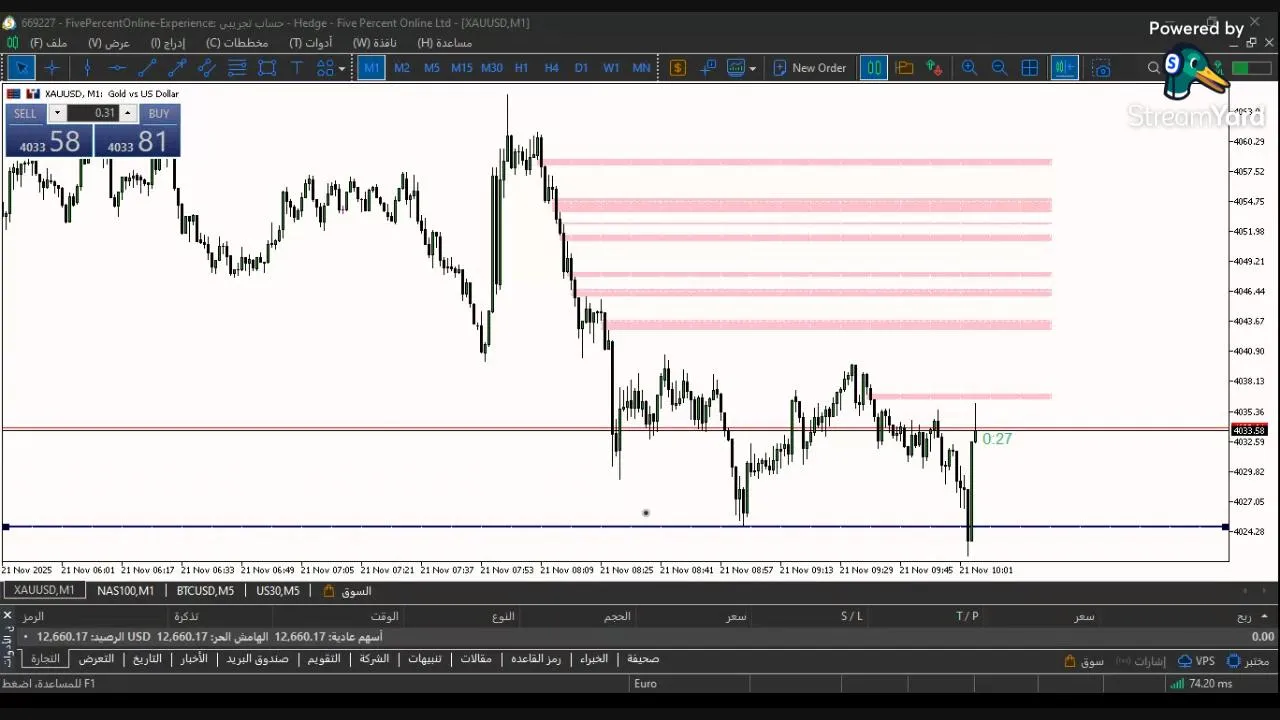Switch to the BTCUSD,M5 chart tab

click(205, 591)
